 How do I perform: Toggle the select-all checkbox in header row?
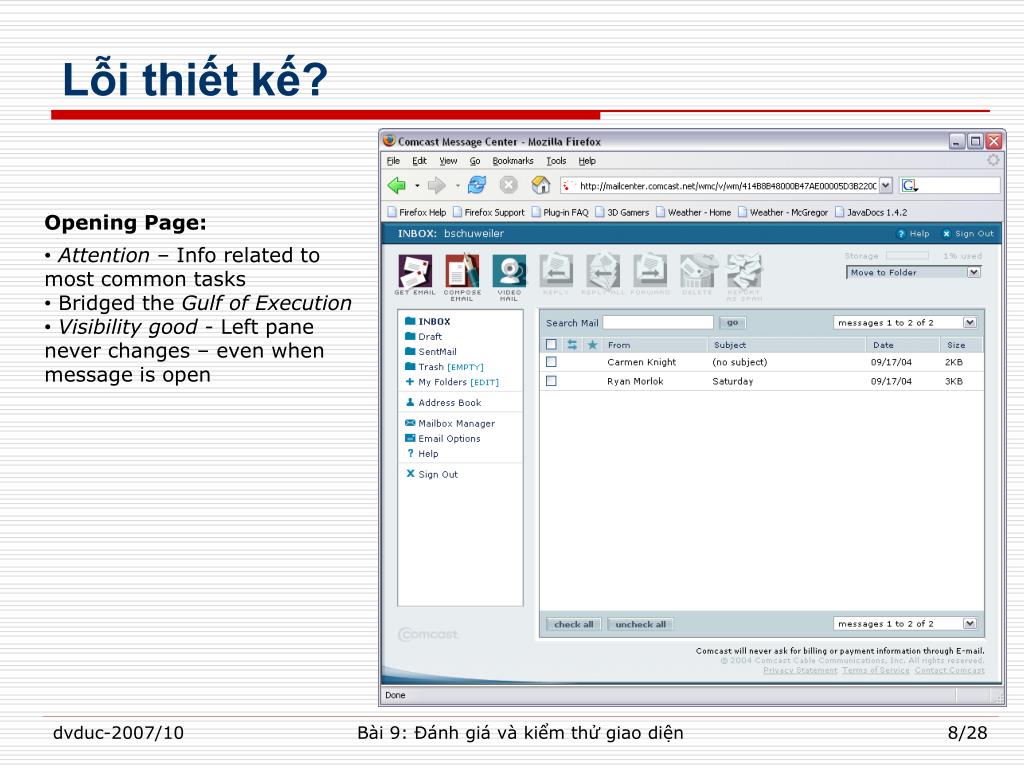tap(551, 345)
